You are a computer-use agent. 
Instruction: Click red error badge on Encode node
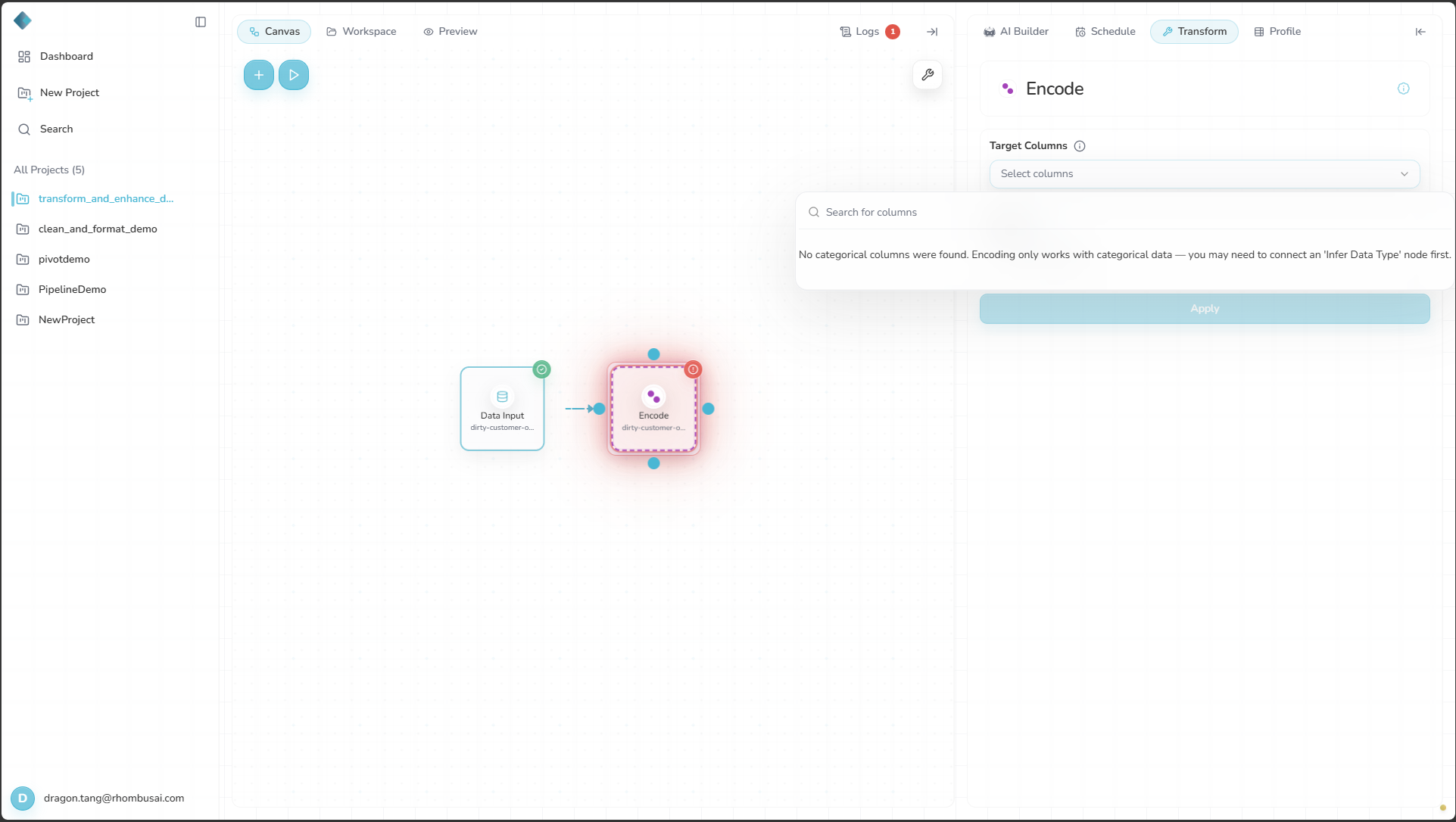click(693, 369)
